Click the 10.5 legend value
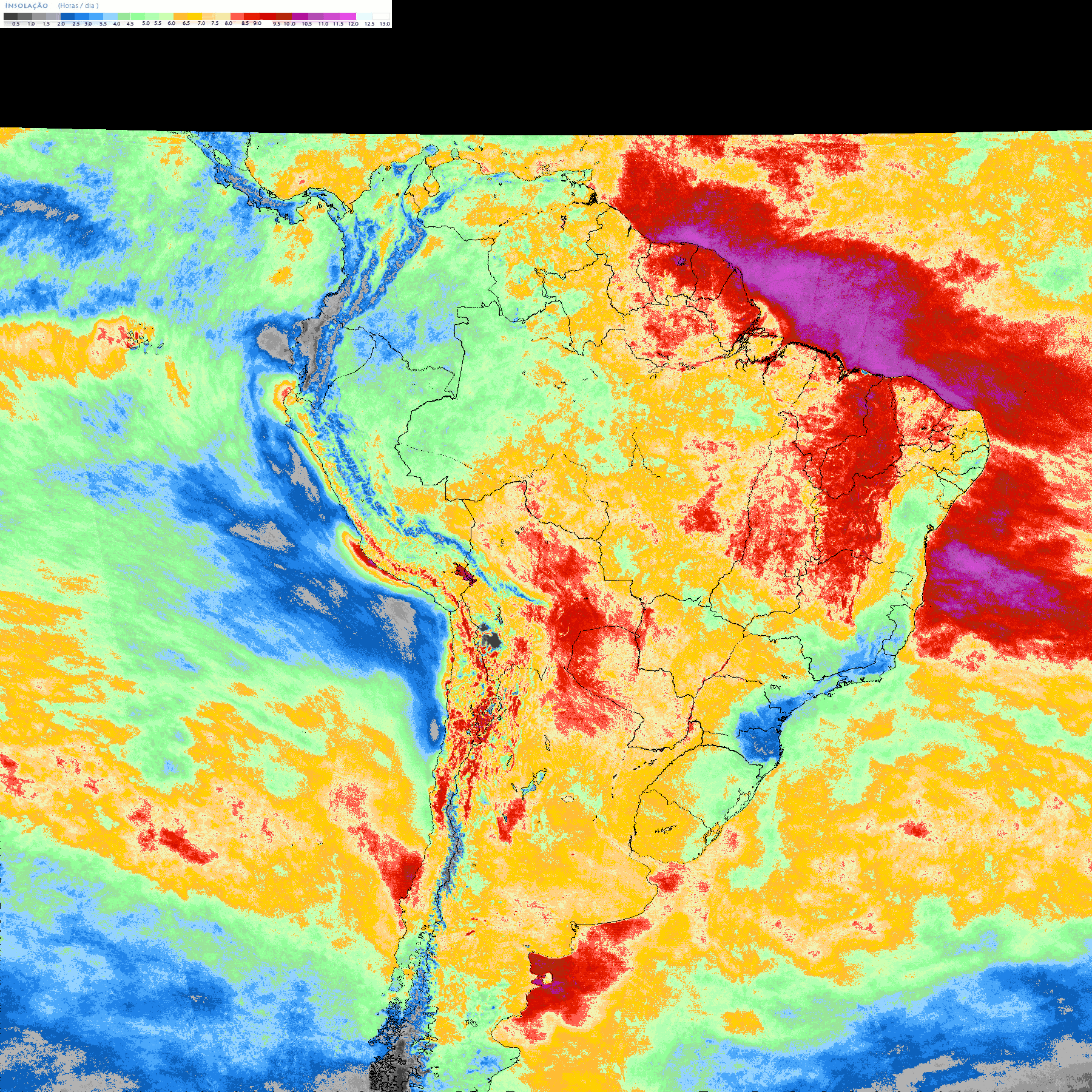The height and width of the screenshot is (1092, 1092). [307, 24]
